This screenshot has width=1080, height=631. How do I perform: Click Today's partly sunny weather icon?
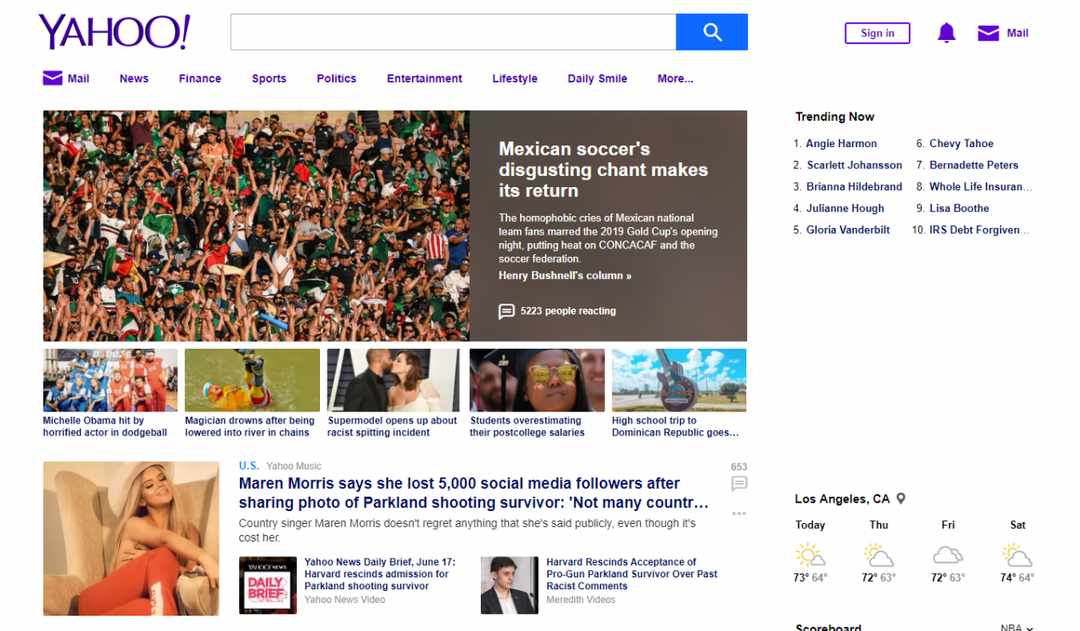810,555
